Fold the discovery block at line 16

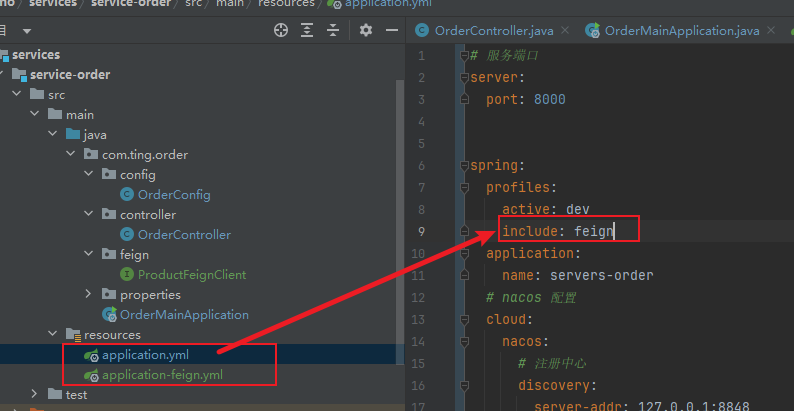click(464, 386)
